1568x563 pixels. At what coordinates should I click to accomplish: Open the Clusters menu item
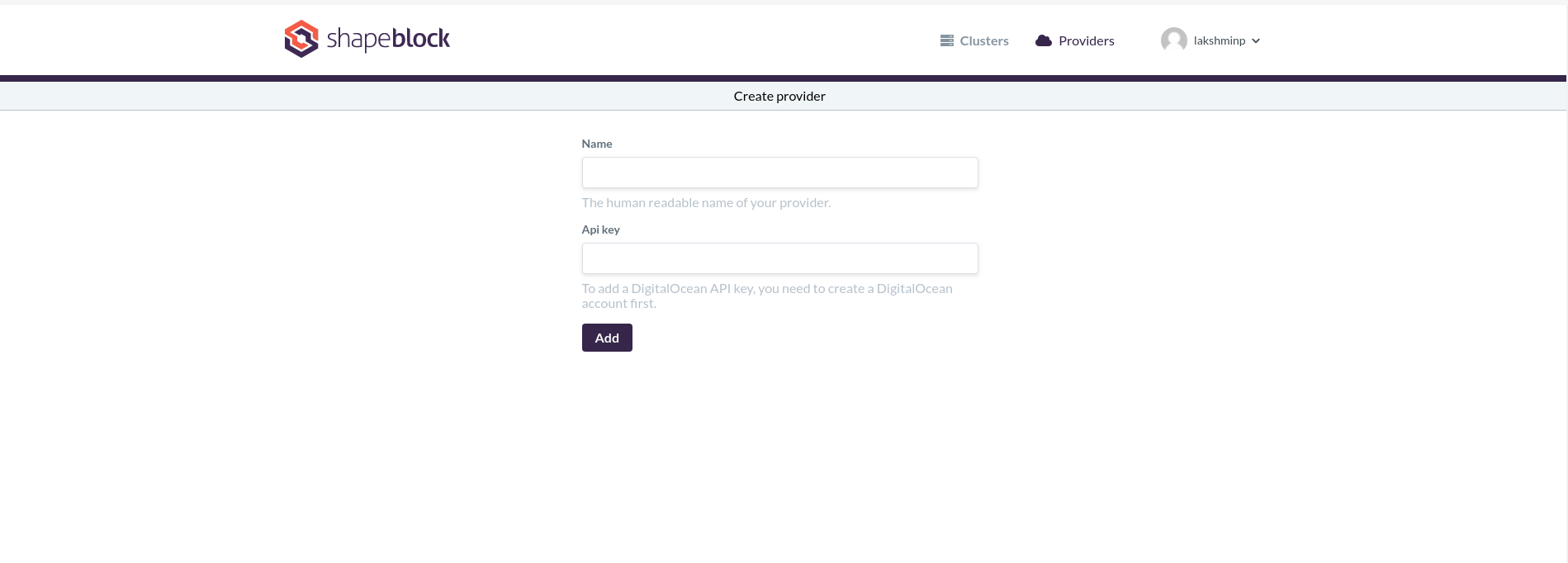coord(983,40)
